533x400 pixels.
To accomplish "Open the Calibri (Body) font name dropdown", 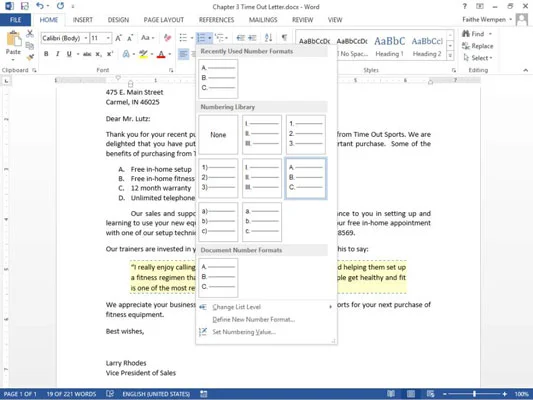I will (65, 38).
